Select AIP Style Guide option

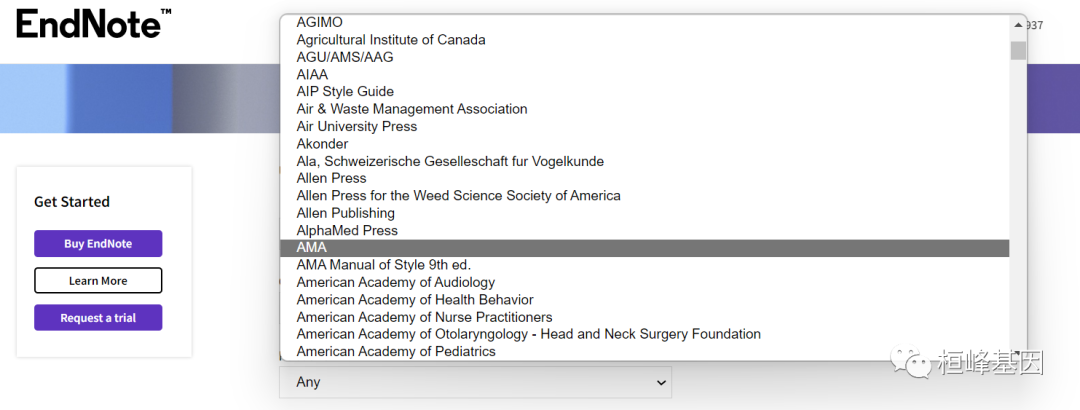tap(345, 92)
